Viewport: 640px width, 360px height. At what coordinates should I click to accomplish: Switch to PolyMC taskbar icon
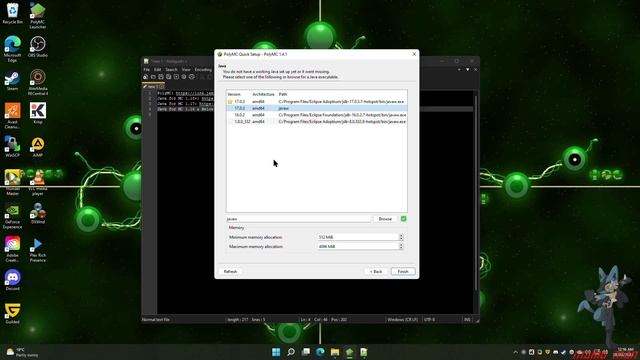tap(349, 352)
